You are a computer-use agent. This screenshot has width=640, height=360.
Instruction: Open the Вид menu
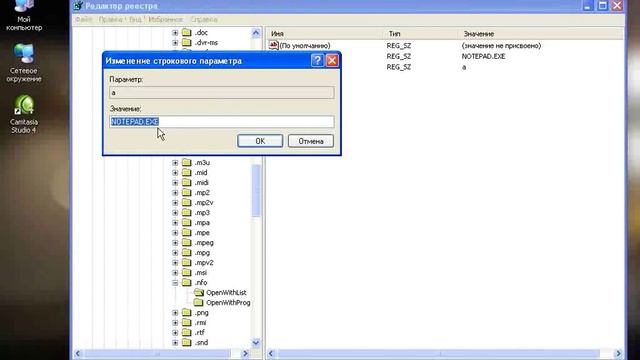tap(135, 19)
